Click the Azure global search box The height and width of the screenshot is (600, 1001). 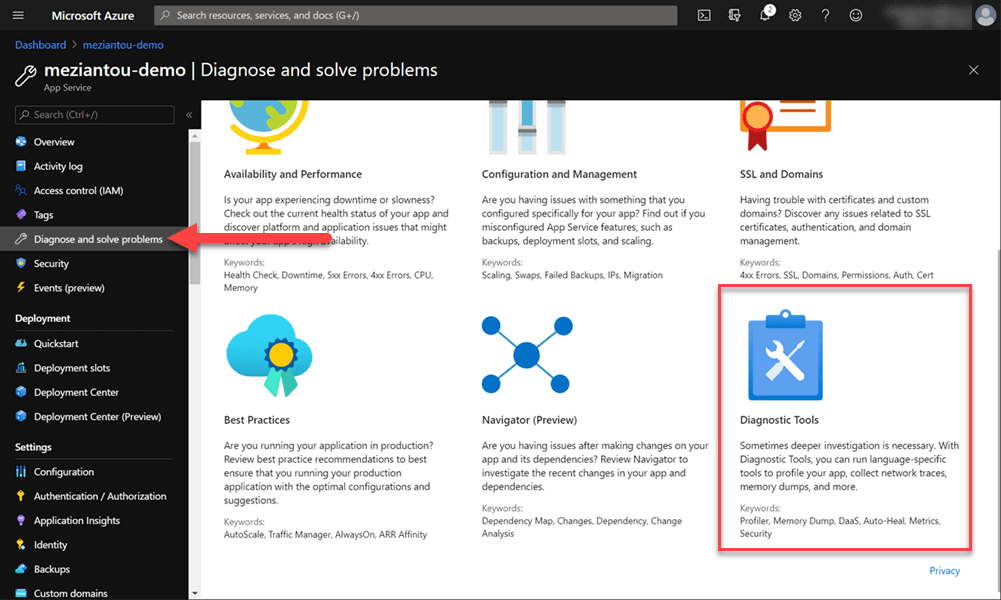tap(415, 15)
